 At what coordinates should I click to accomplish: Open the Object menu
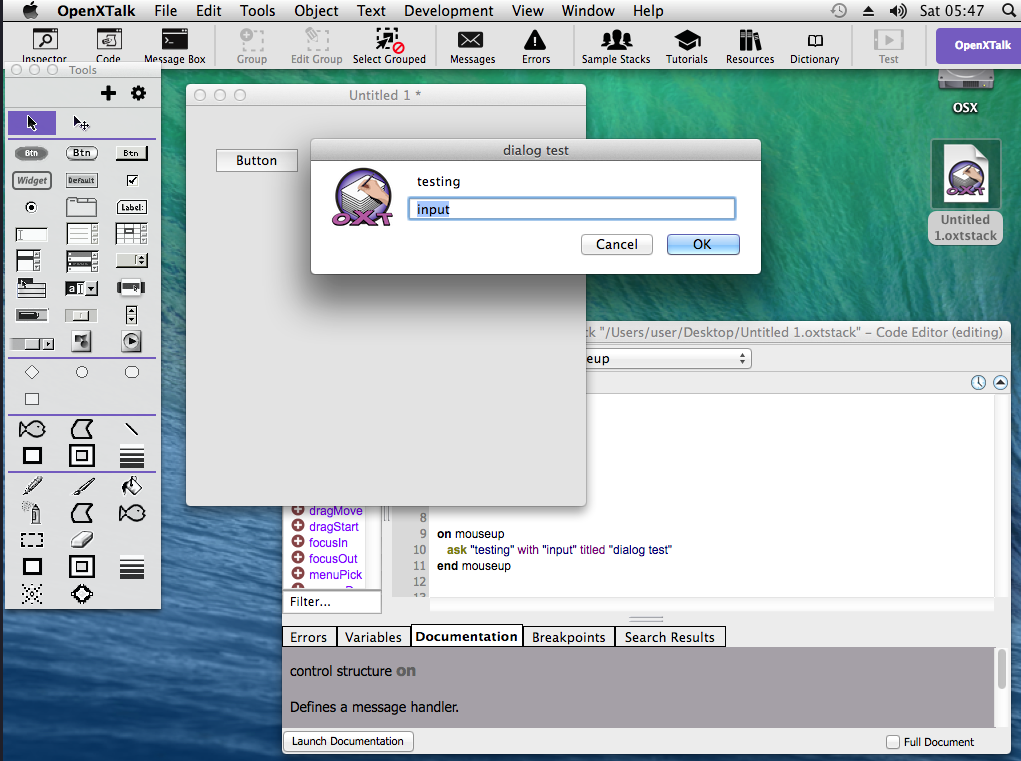coord(316,11)
